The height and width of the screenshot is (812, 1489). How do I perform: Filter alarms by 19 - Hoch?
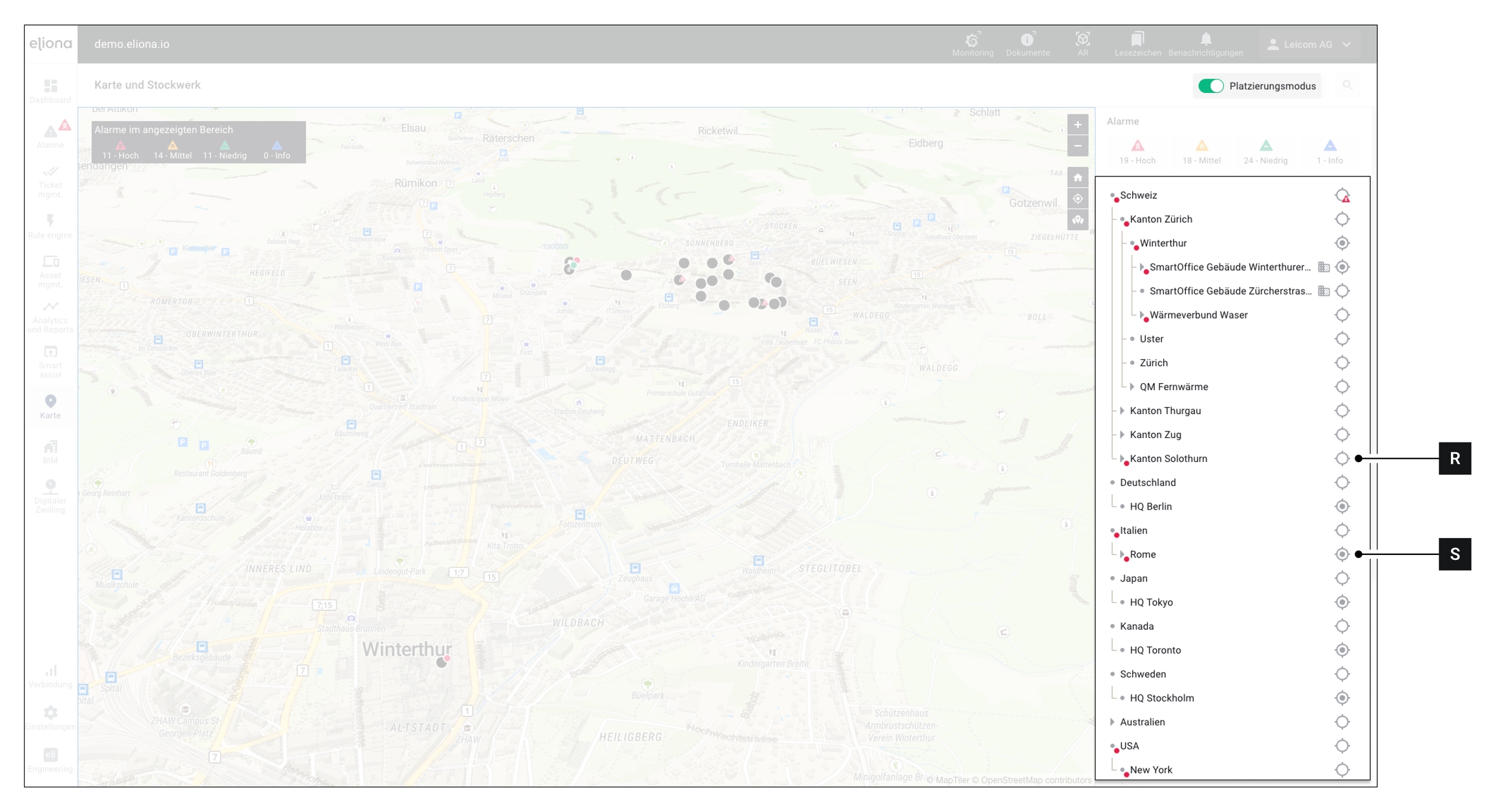pyautogui.click(x=1137, y=152)
